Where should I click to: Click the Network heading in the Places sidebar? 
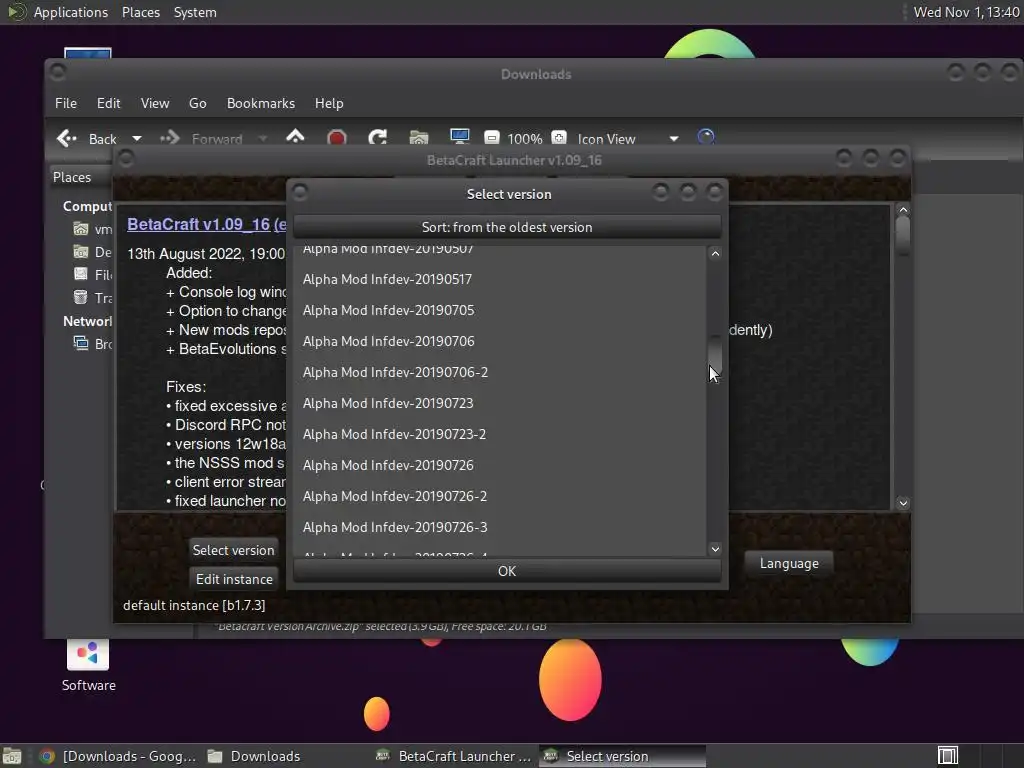[x=88, y=321]
